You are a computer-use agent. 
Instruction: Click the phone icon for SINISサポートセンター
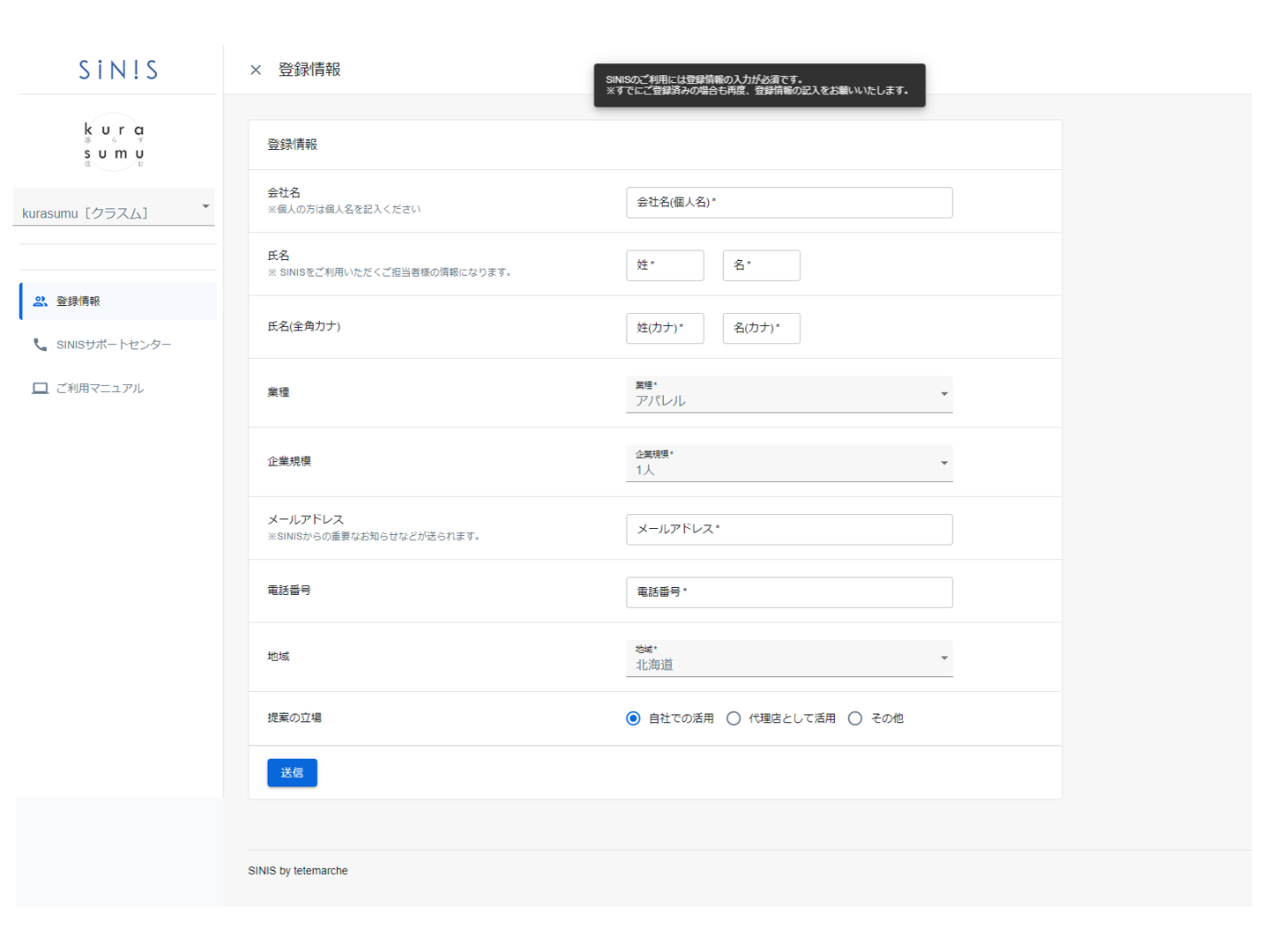40,345
